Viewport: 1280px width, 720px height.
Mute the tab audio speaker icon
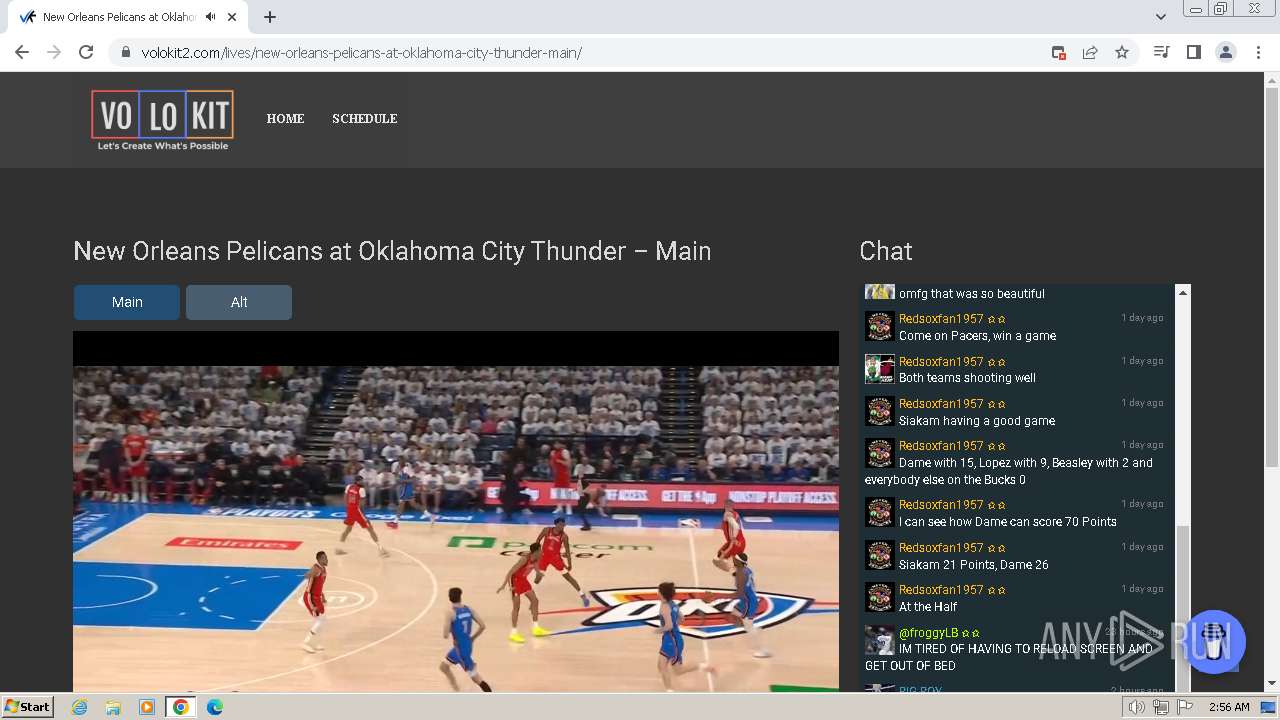(210, 17)
